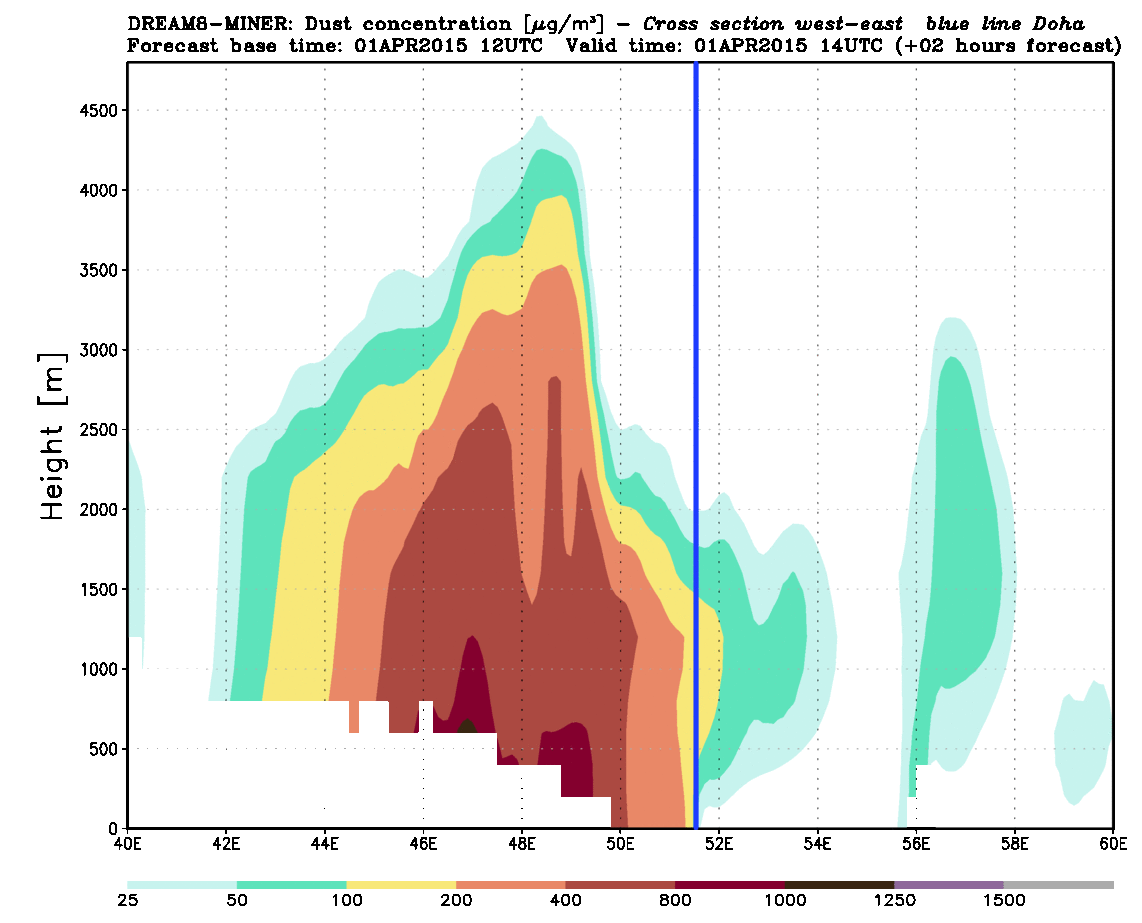
Task: Click the '3500' height axis label
Action: pyautogui.click(x=98, y=270)
